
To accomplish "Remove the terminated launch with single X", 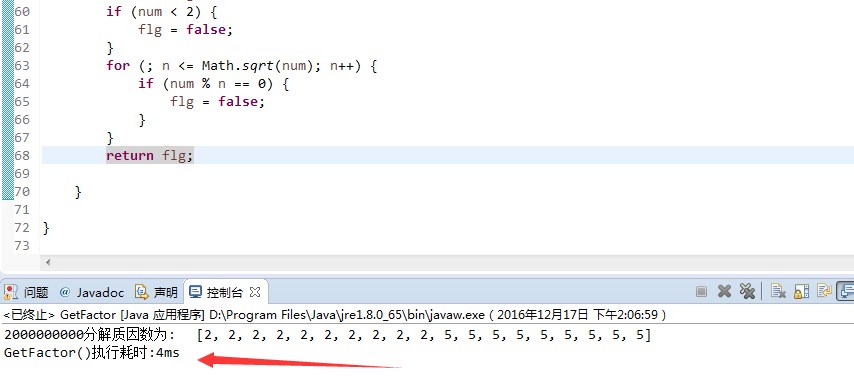I will point(724,292).
